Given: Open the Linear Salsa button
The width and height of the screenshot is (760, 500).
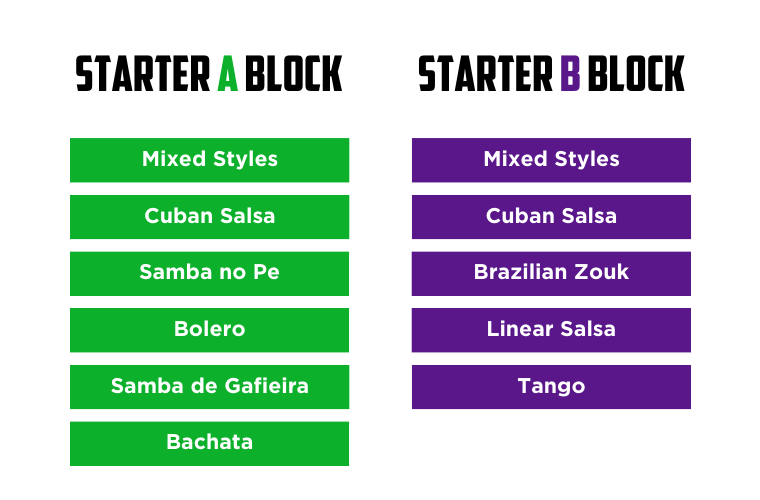Looking at the screenshot, I should [551, 330].
